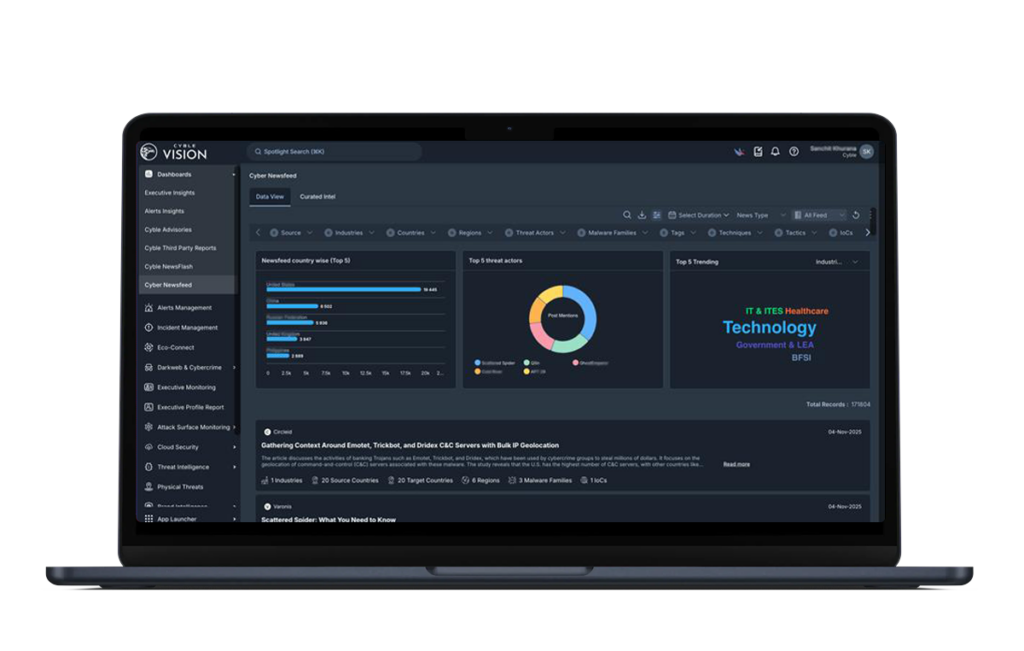This screenshot has width=1024, height=651.
Task: Open Scattered Spider article title
Action: coord(328,519)
